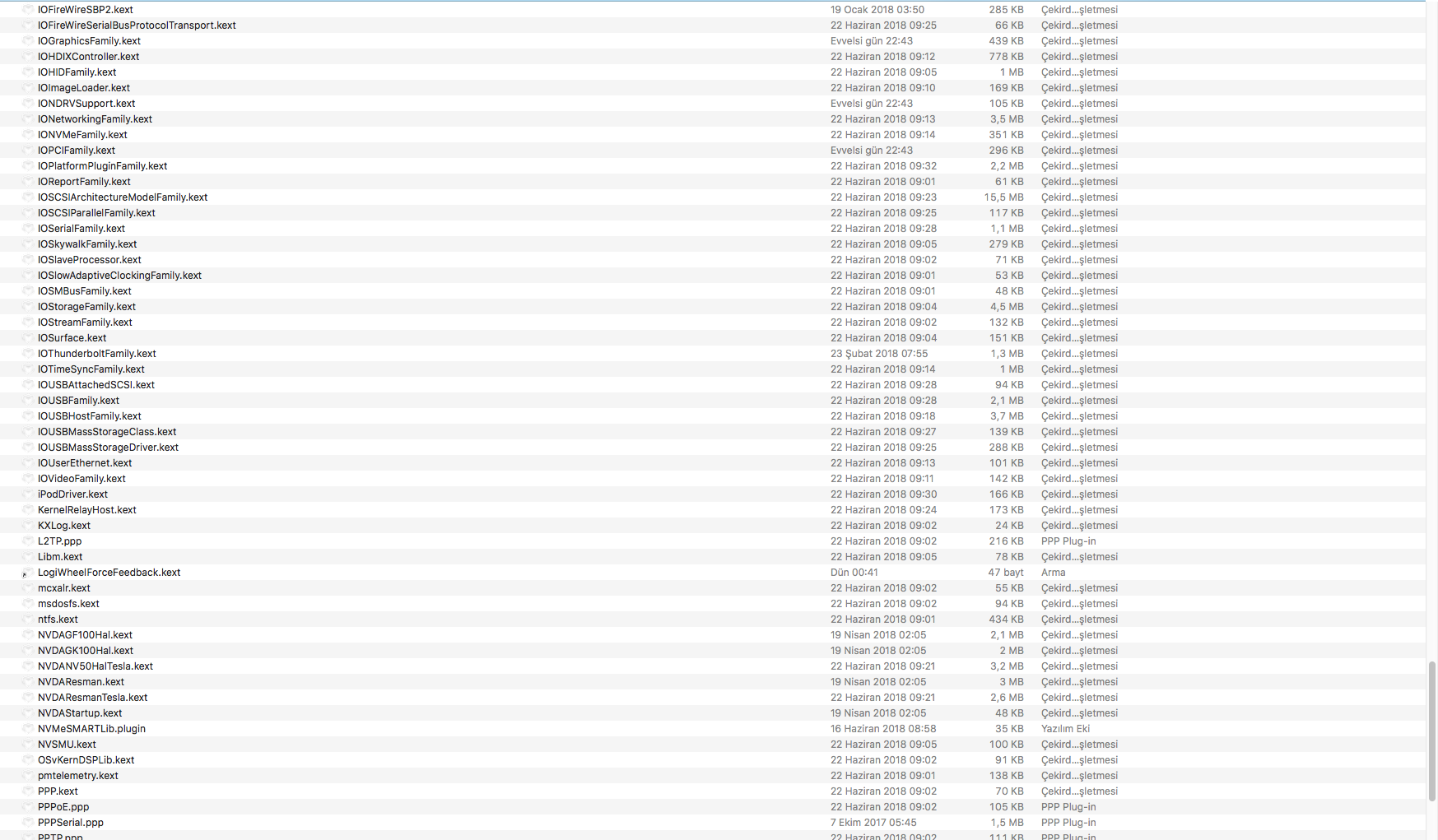Click the LogiWheelForceFeedback.kext alias icon
The image size is (1438, 840).
[28, 573]
